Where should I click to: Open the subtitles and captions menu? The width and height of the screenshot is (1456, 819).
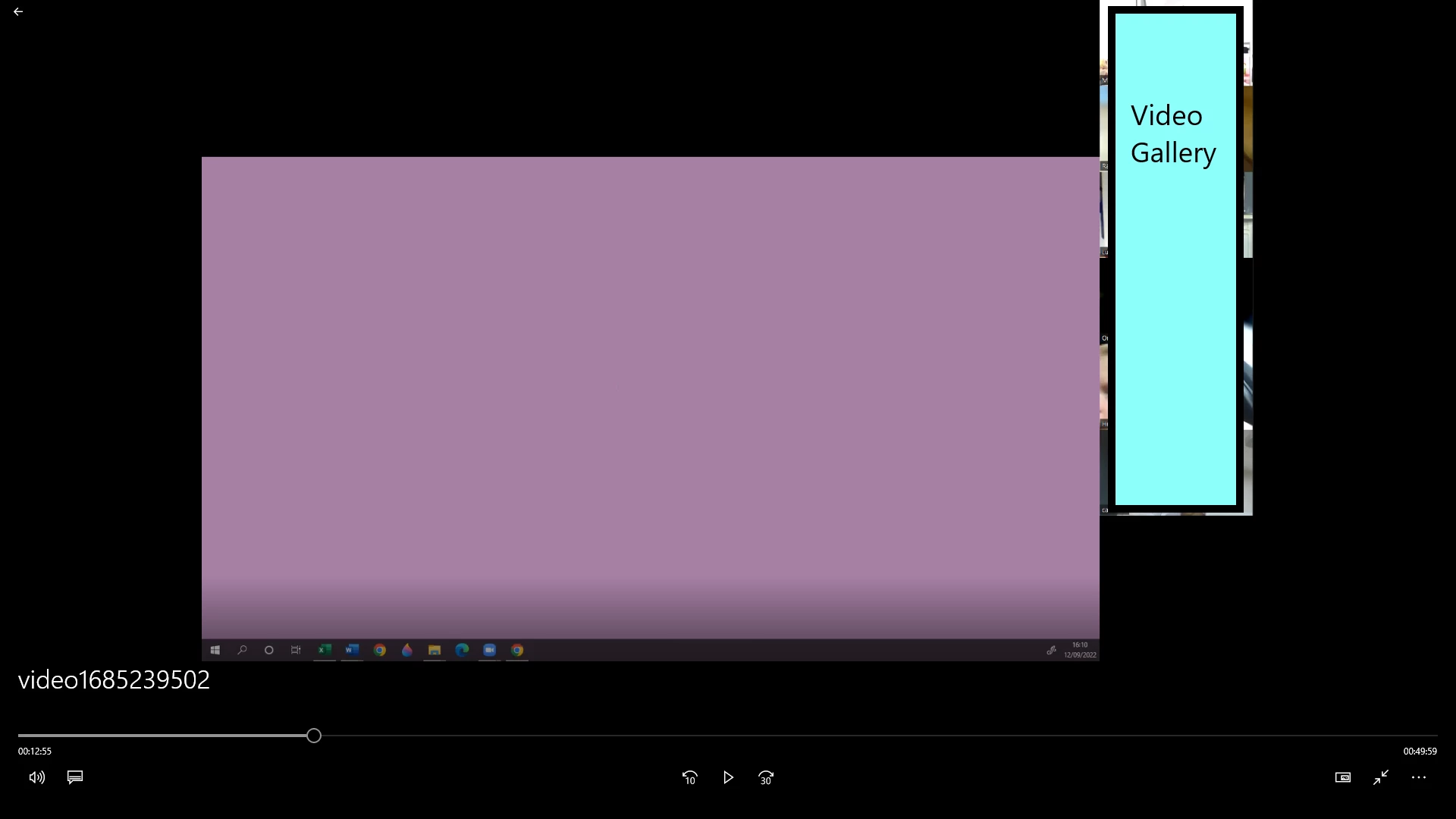coord(75,777)
